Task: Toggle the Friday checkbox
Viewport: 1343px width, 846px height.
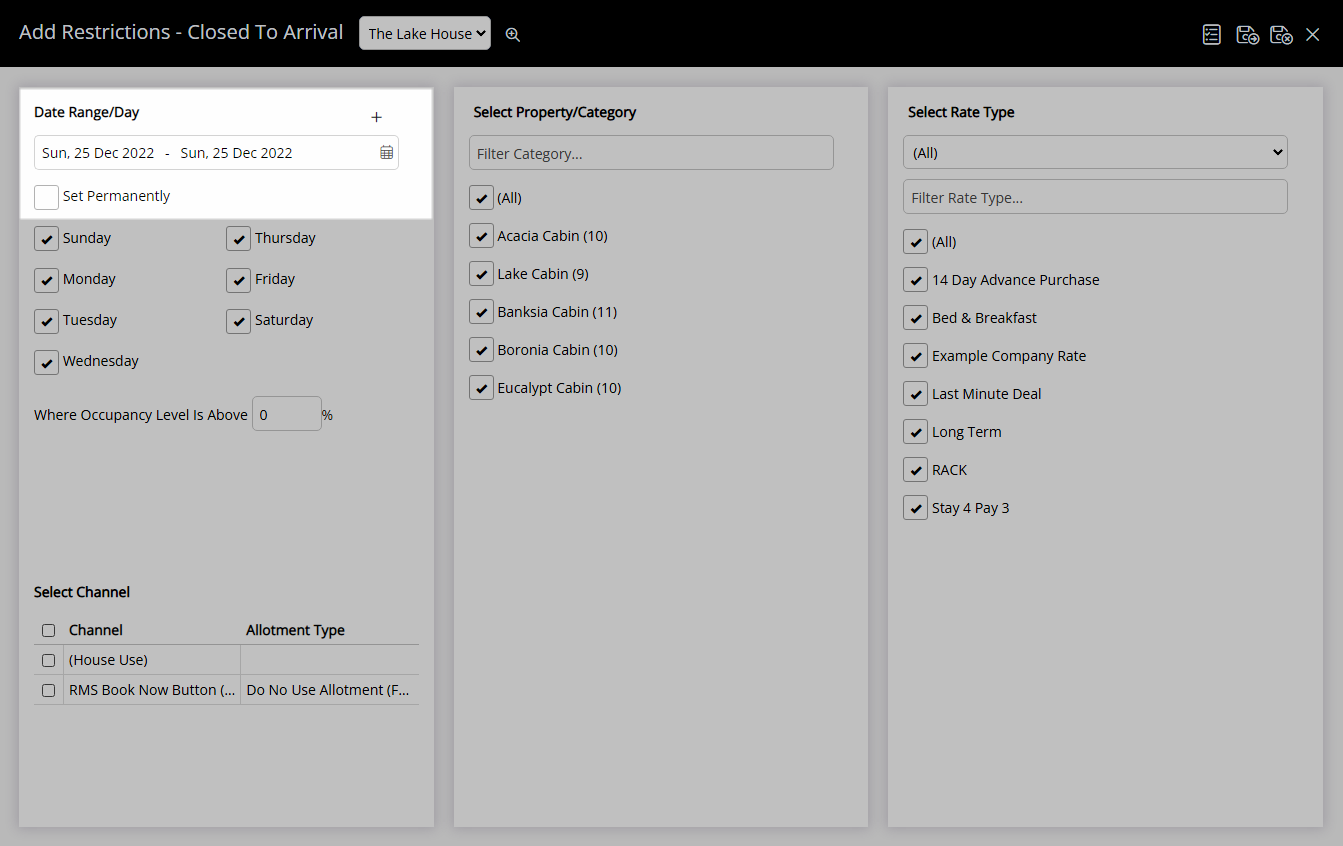Action: [x=238, y=280]
